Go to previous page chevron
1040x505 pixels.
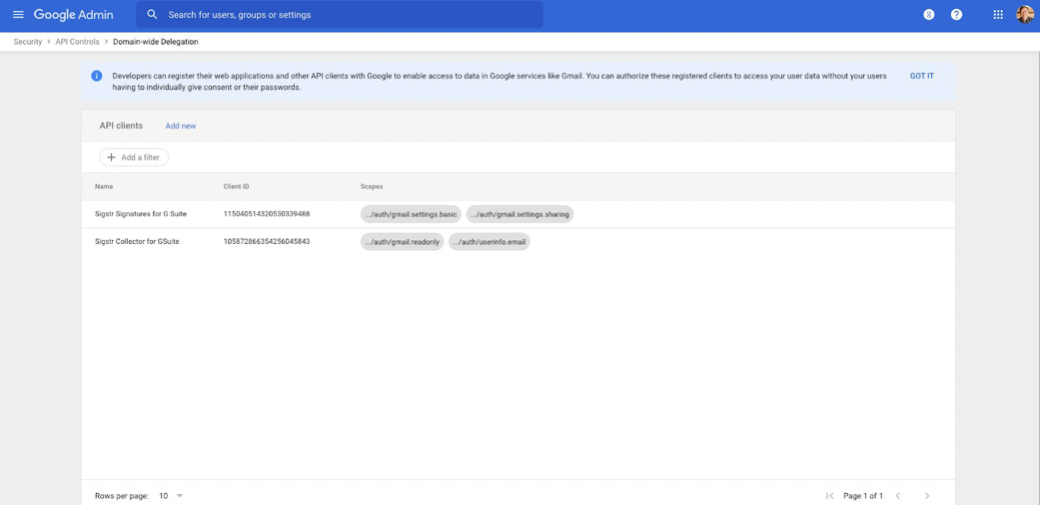897,496
